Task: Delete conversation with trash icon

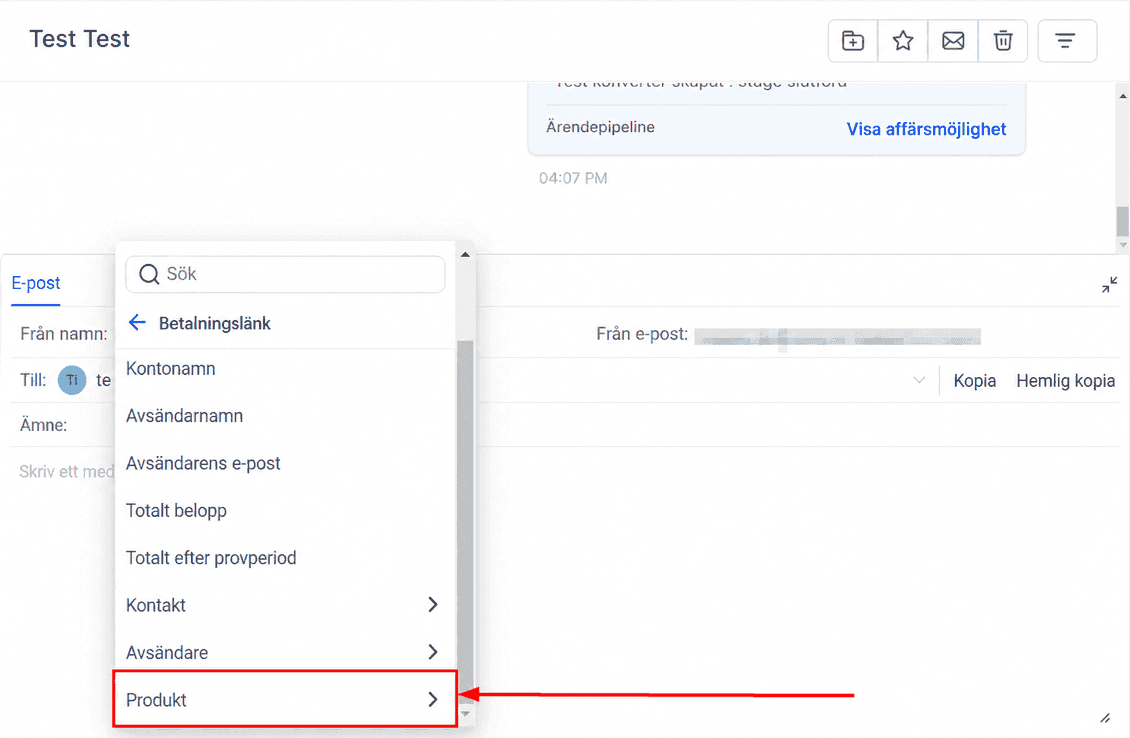Action: click(1002, 41)
